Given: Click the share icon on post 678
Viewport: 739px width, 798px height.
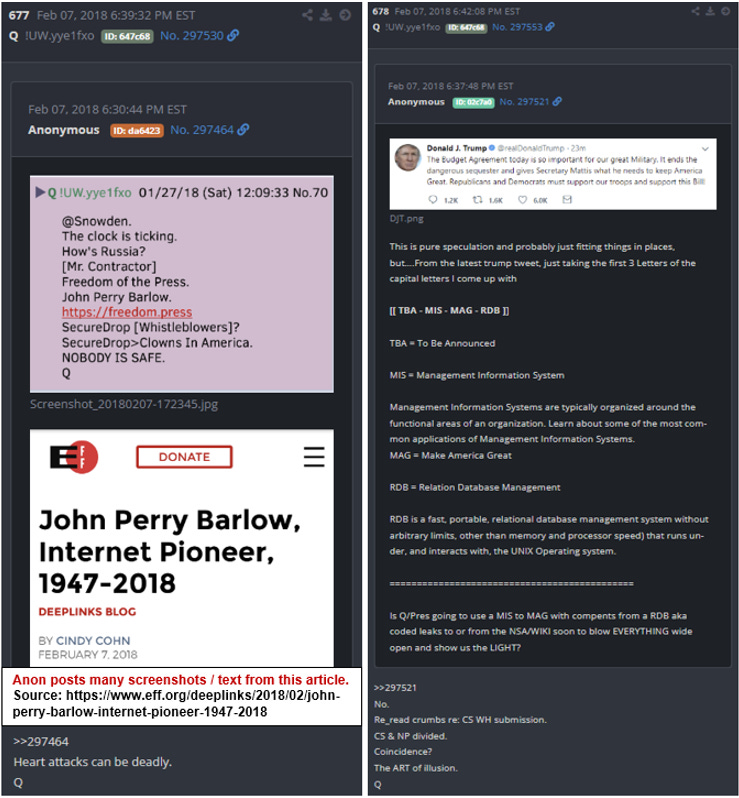Looking at the screenshot, I should (x=695, y=11).
